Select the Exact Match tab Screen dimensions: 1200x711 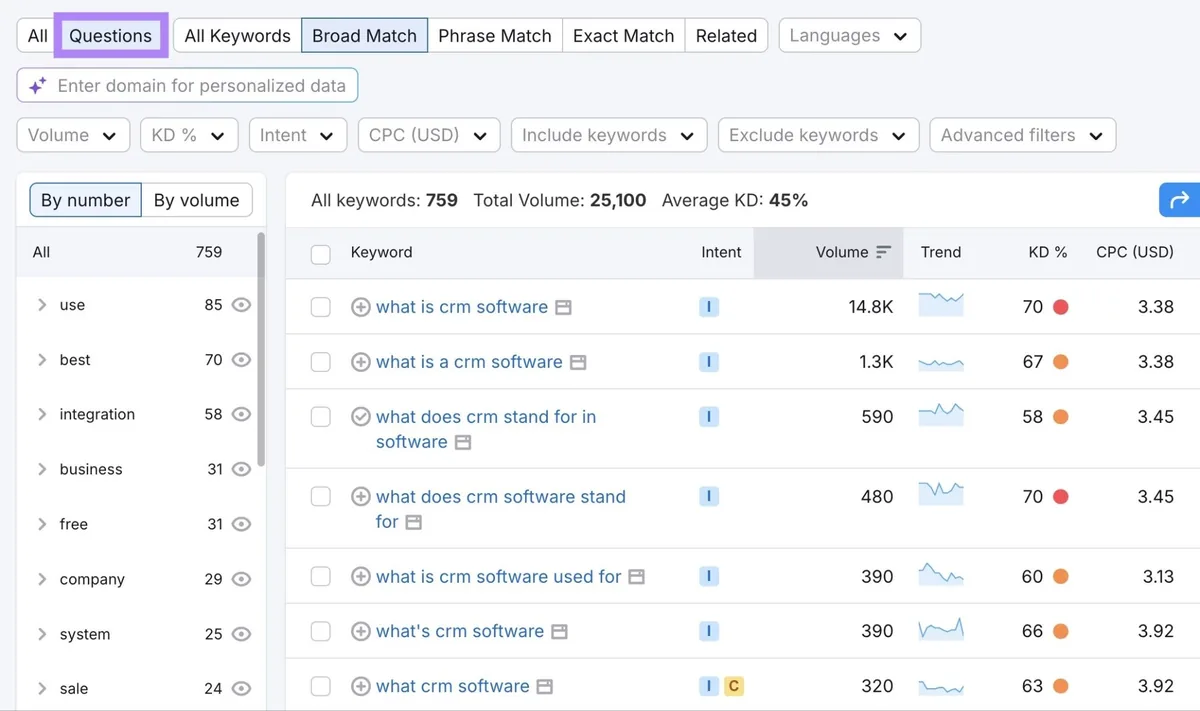pos(624,35)
